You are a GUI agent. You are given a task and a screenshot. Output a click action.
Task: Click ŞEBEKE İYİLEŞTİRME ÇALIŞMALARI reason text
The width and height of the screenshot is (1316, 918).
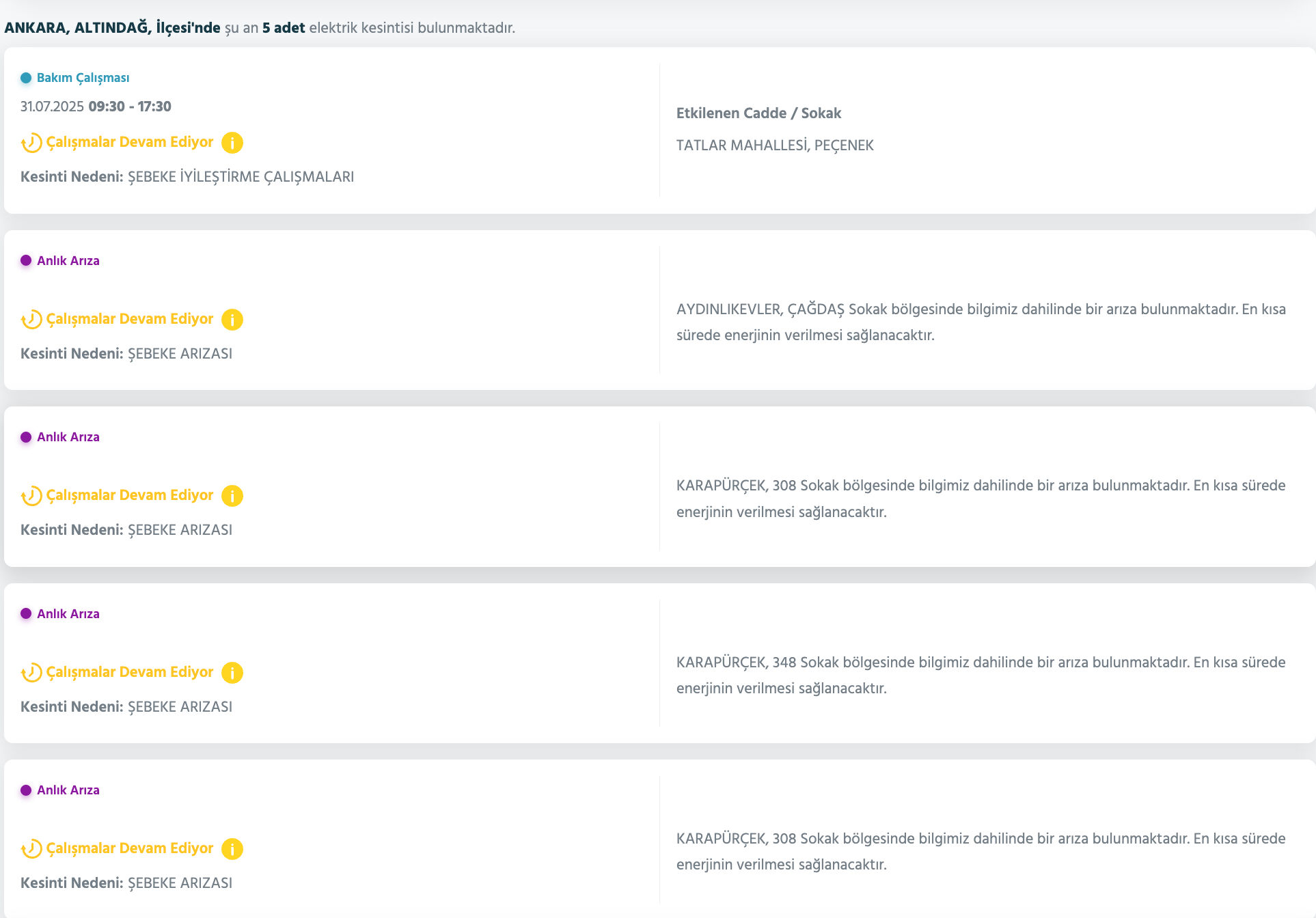click(241, 177)
